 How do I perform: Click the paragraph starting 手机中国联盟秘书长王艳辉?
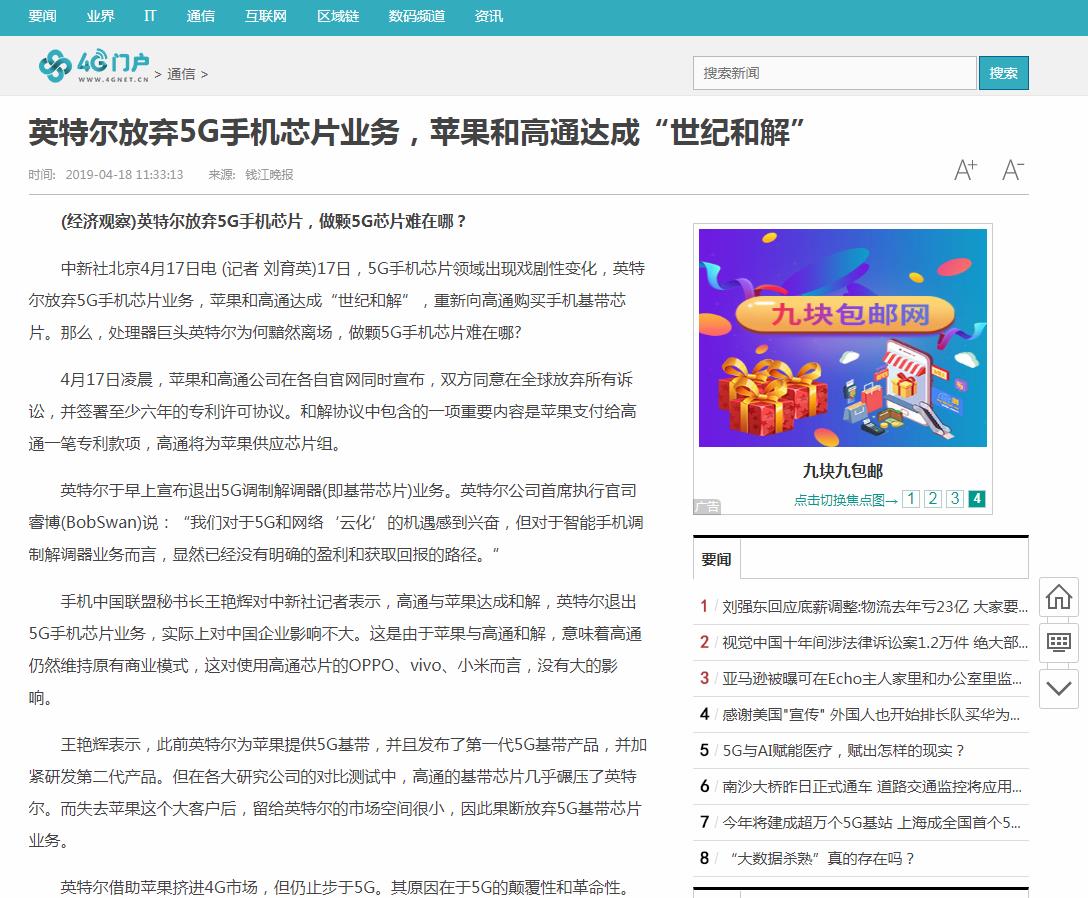coord(335,650)
